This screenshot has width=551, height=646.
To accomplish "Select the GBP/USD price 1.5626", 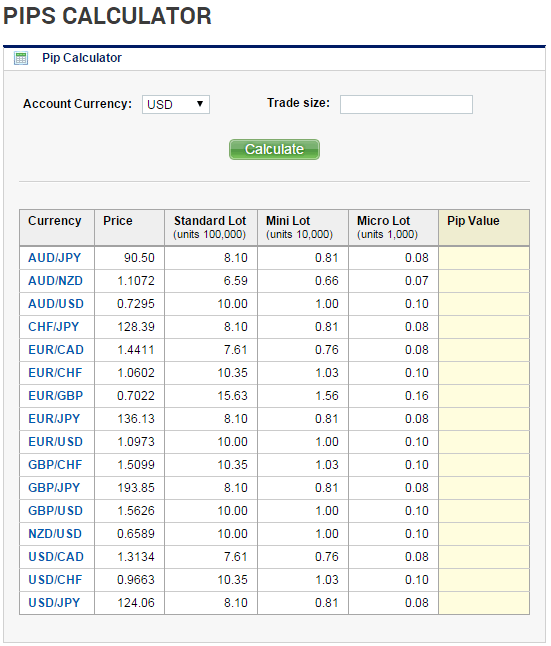I will [136, 511].
